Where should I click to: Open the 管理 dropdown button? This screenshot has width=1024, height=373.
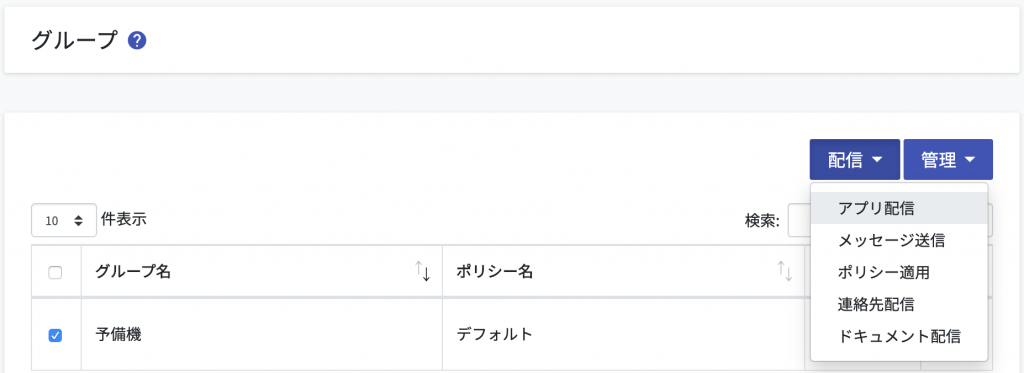click(x=948, y=159)
